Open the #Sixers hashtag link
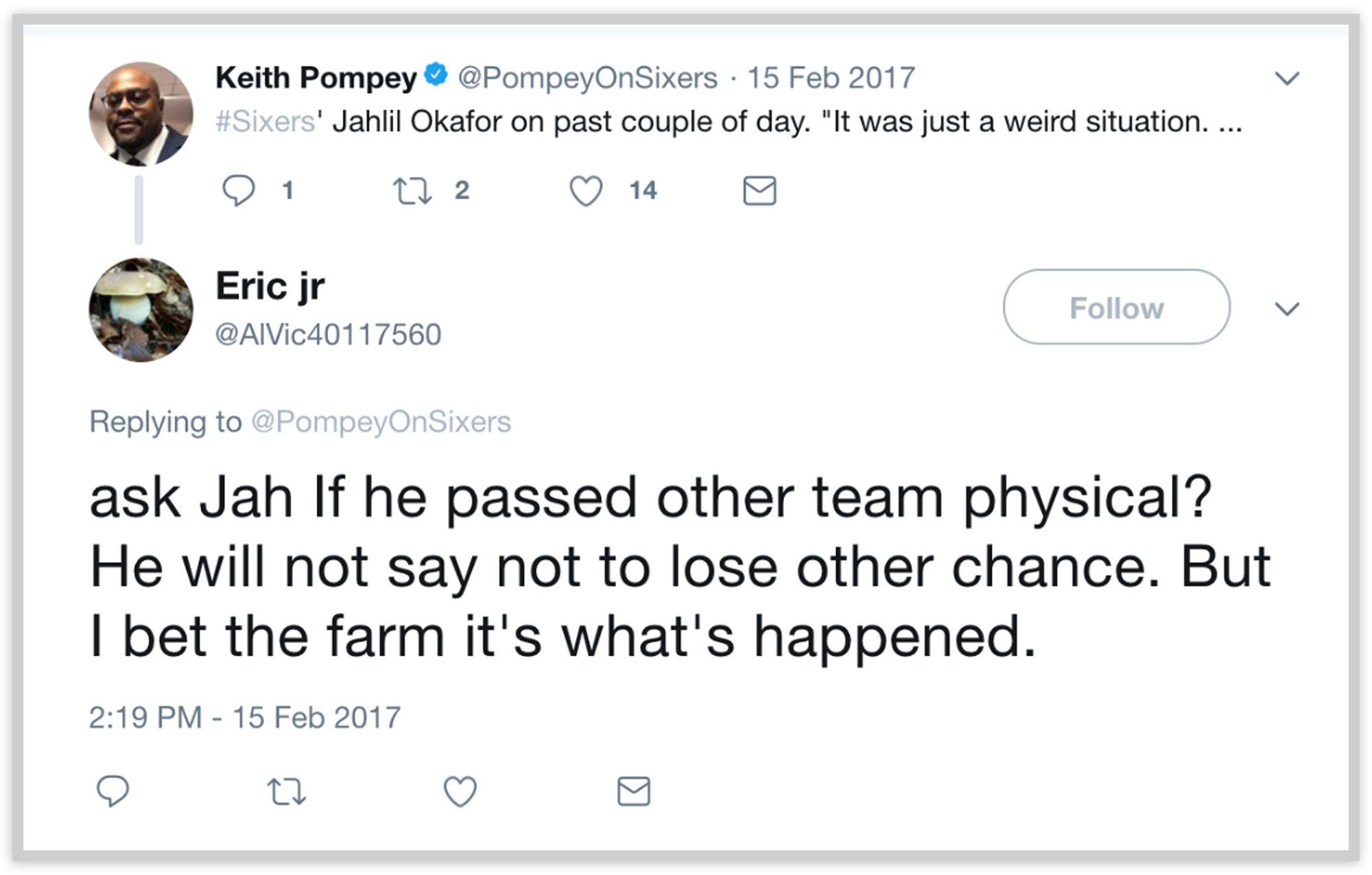The height and width of the screenshot is (875, 1372). click(x=265, y=121)
